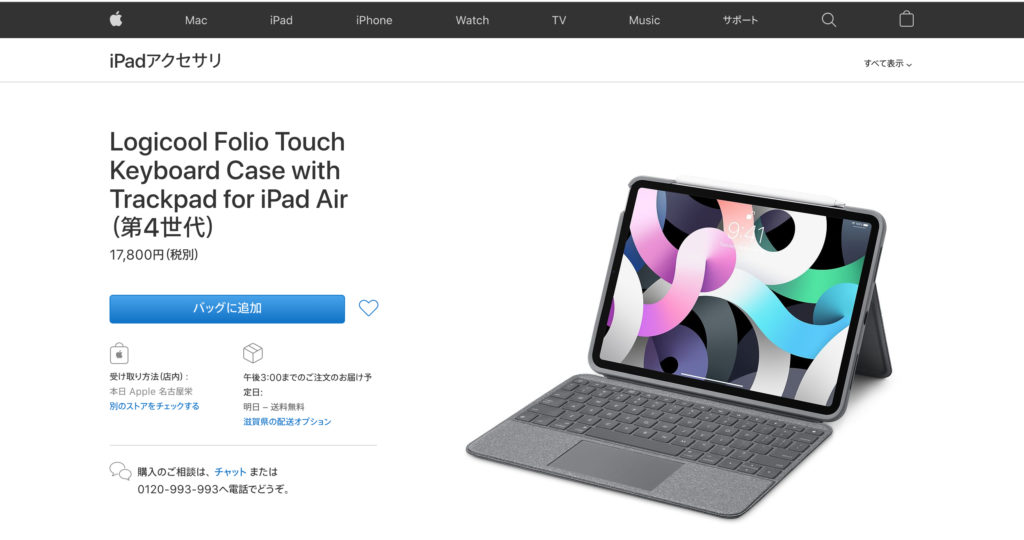Add product to favorites with heart icon
The image size is (1024, 540).
pyautogui.click(x=368, y=308)
